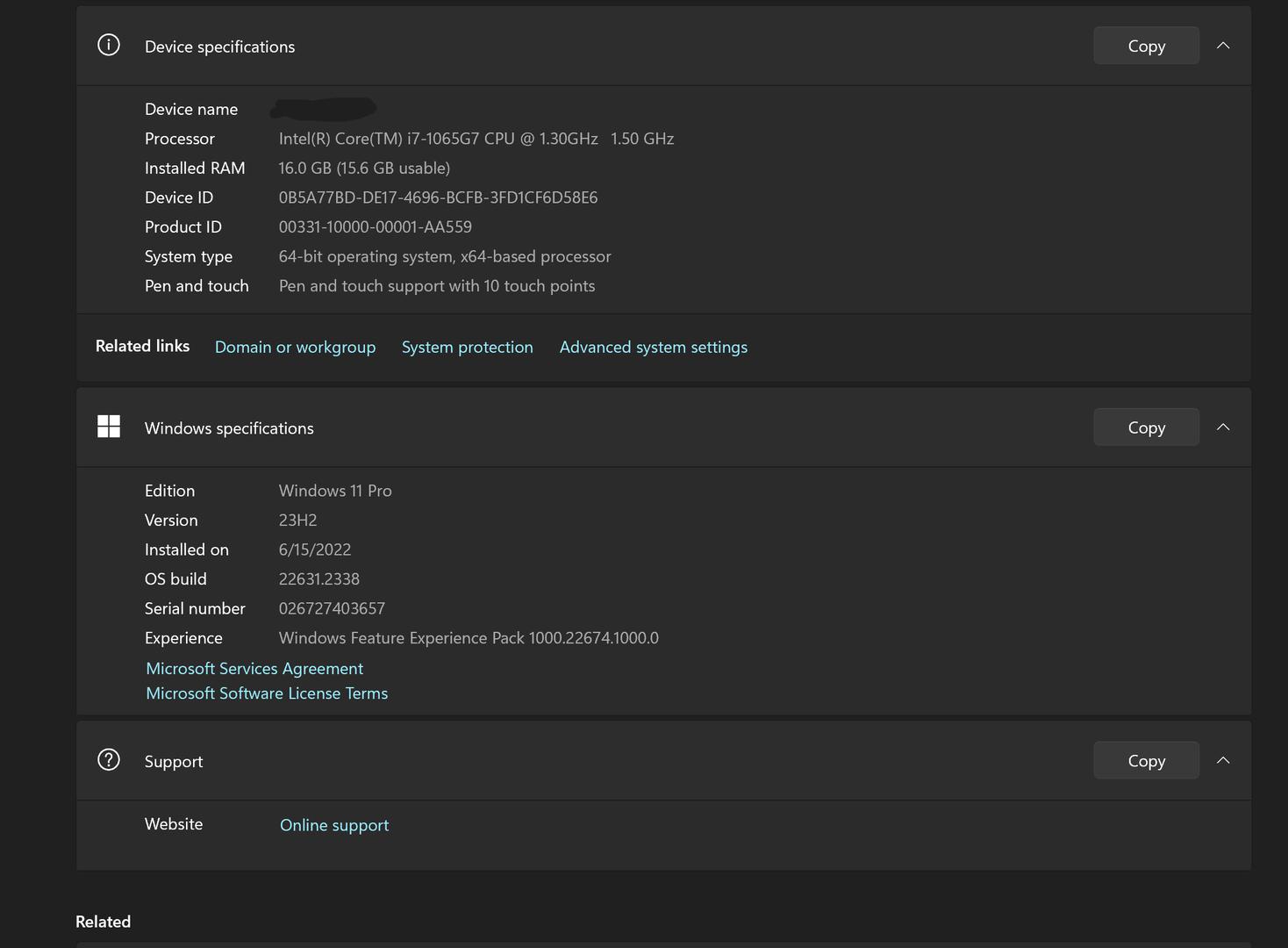Image resolution: width=1288 pixels, height=948 pixels.
Task: Click the Support question mark icon
Action: click(109, 760)
